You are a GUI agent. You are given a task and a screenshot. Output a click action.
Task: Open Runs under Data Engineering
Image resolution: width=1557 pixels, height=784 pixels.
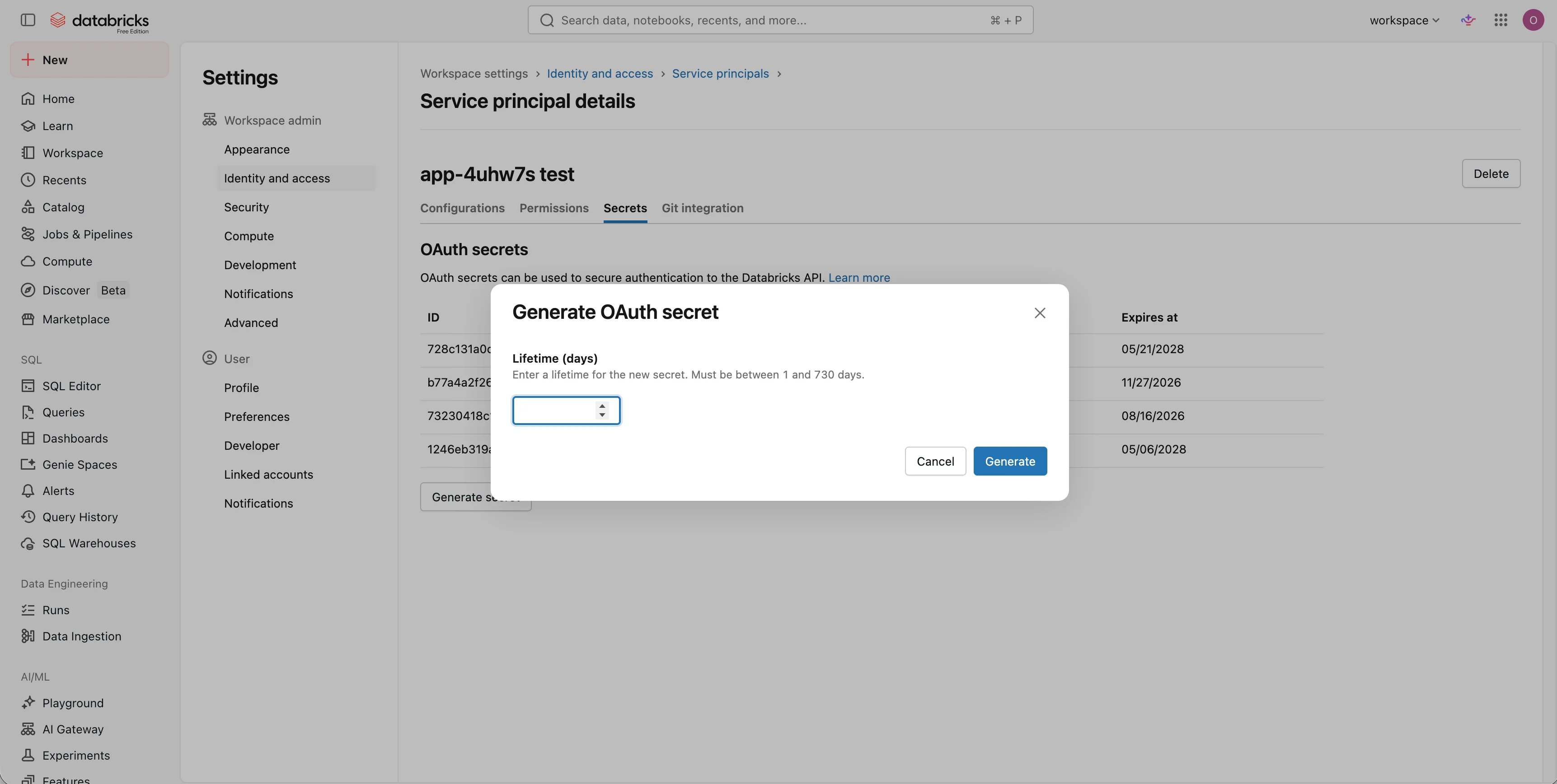[x=89, y=610]
